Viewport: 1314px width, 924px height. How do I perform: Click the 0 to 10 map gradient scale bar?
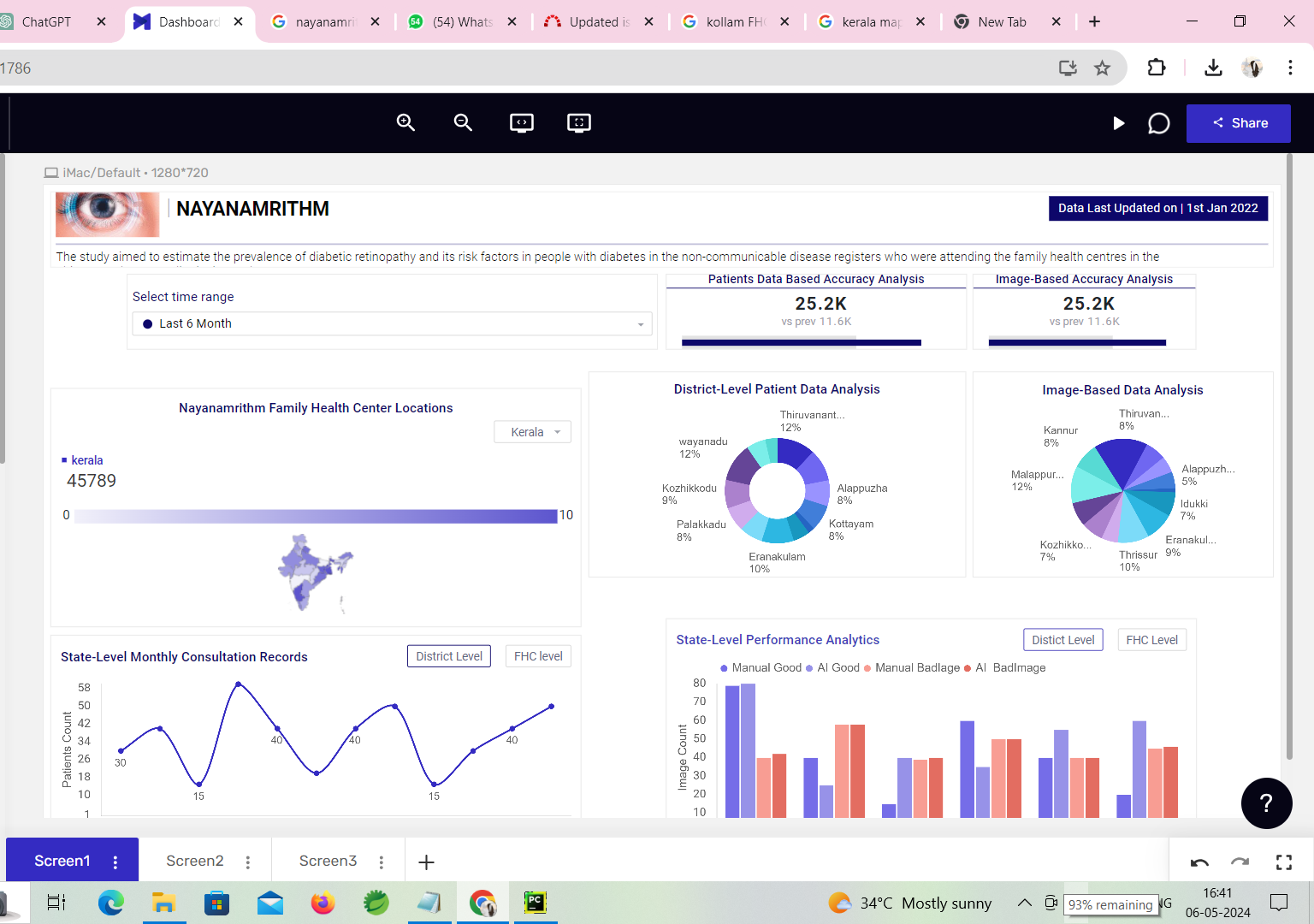(316, 516)
